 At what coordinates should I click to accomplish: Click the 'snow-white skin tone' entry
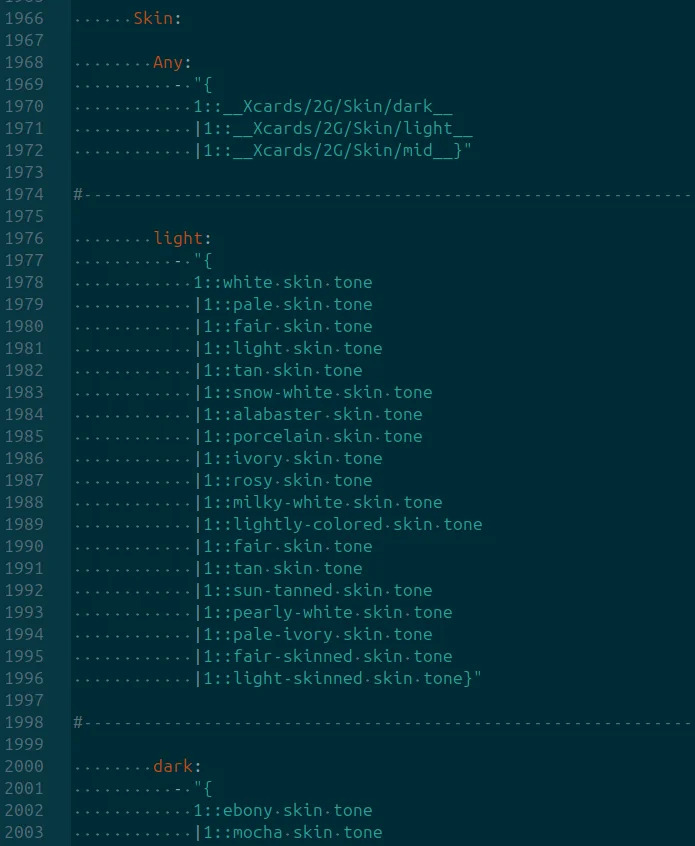pos(313,393)
